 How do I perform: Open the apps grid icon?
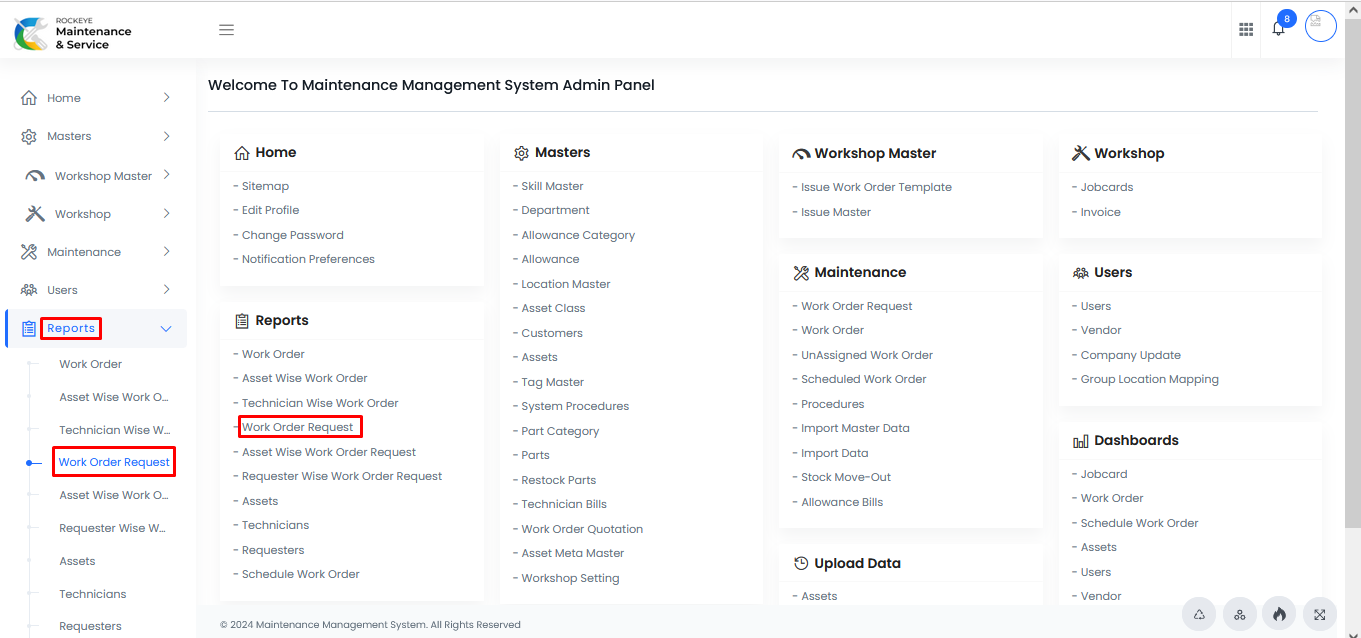(x=1246, y=30)
